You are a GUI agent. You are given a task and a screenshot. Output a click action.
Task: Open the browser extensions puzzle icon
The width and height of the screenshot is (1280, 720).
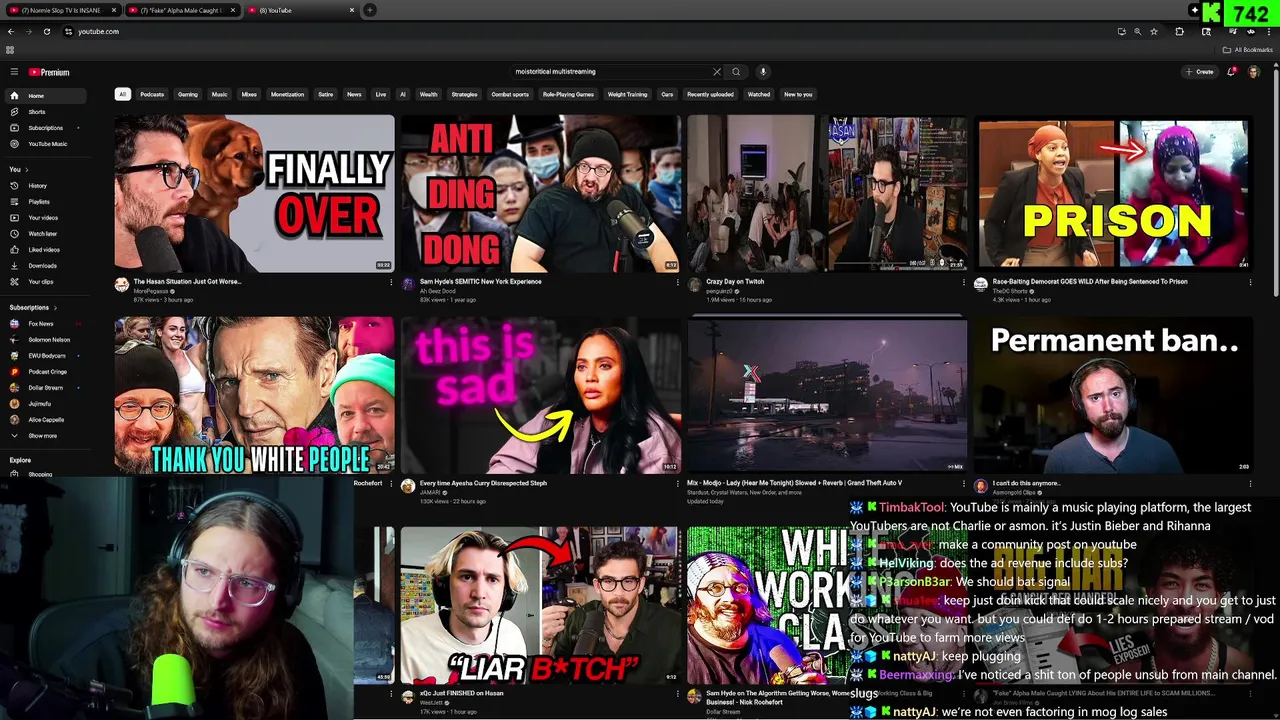pos(1179,31)
